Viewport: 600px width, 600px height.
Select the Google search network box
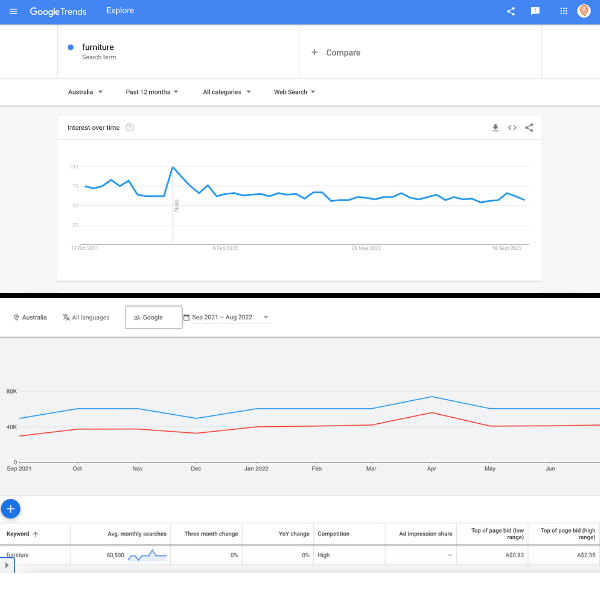click(x=153, y=317)
